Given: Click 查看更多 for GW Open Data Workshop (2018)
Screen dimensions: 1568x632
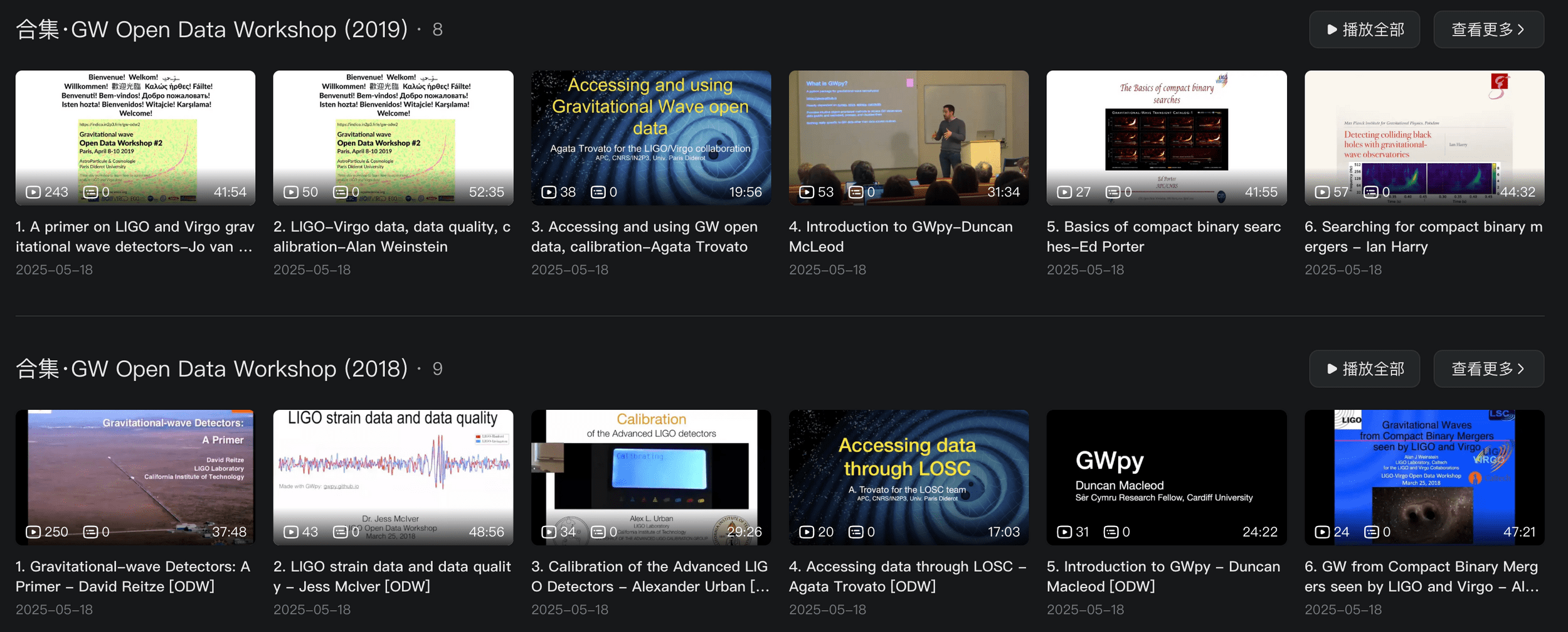Looking at the screenshot, I should pos(1488,369).
